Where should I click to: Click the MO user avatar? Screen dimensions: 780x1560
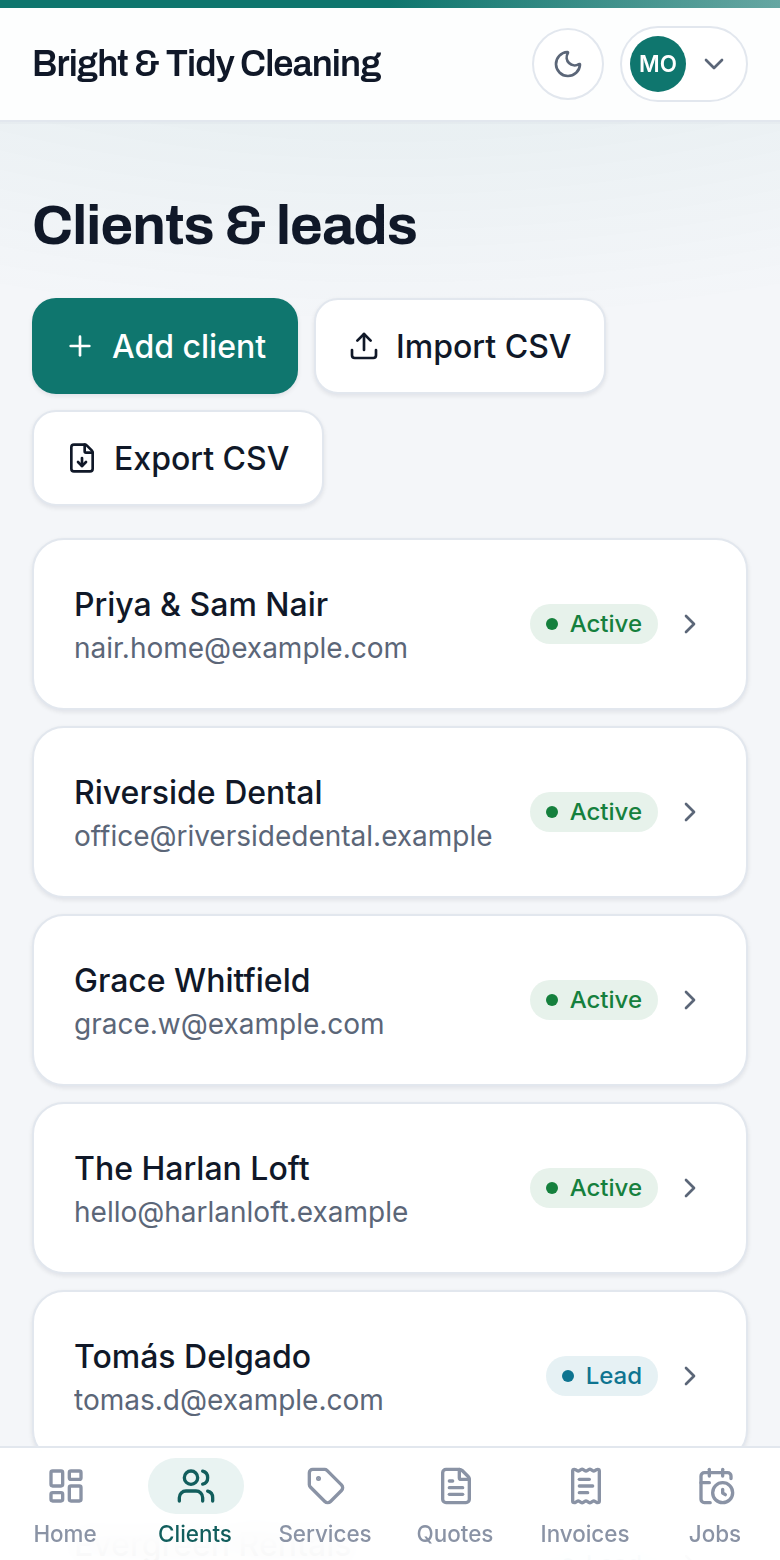point(658,64)
